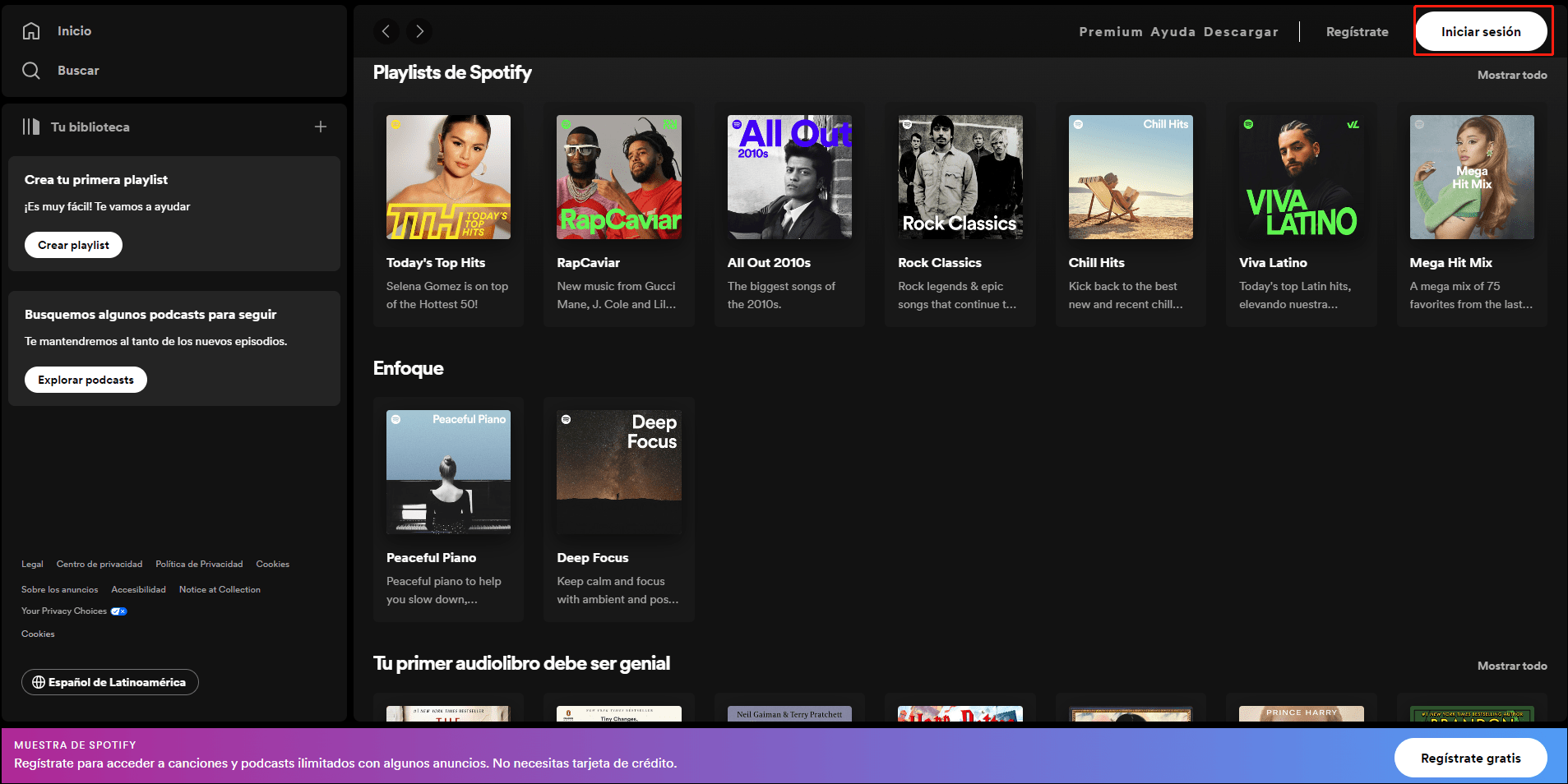Show all Playlists de Spotify

[x=1512, y=75]
